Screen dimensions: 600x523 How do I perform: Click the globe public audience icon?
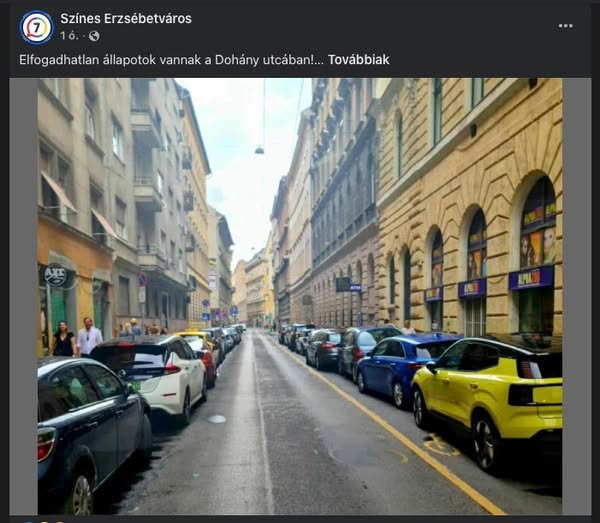pos(94,36)
